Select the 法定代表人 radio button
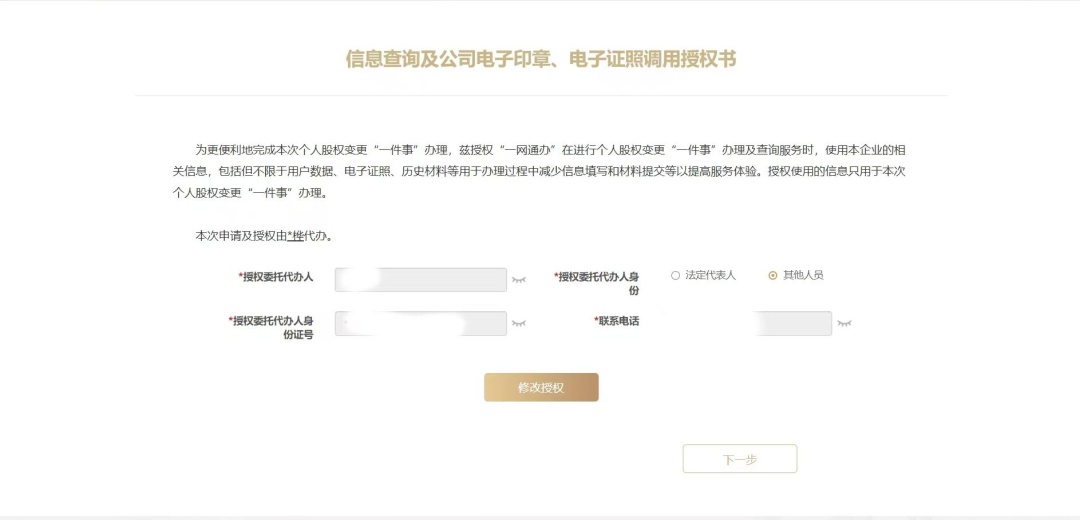1080x520 pixels. point(676,275)
